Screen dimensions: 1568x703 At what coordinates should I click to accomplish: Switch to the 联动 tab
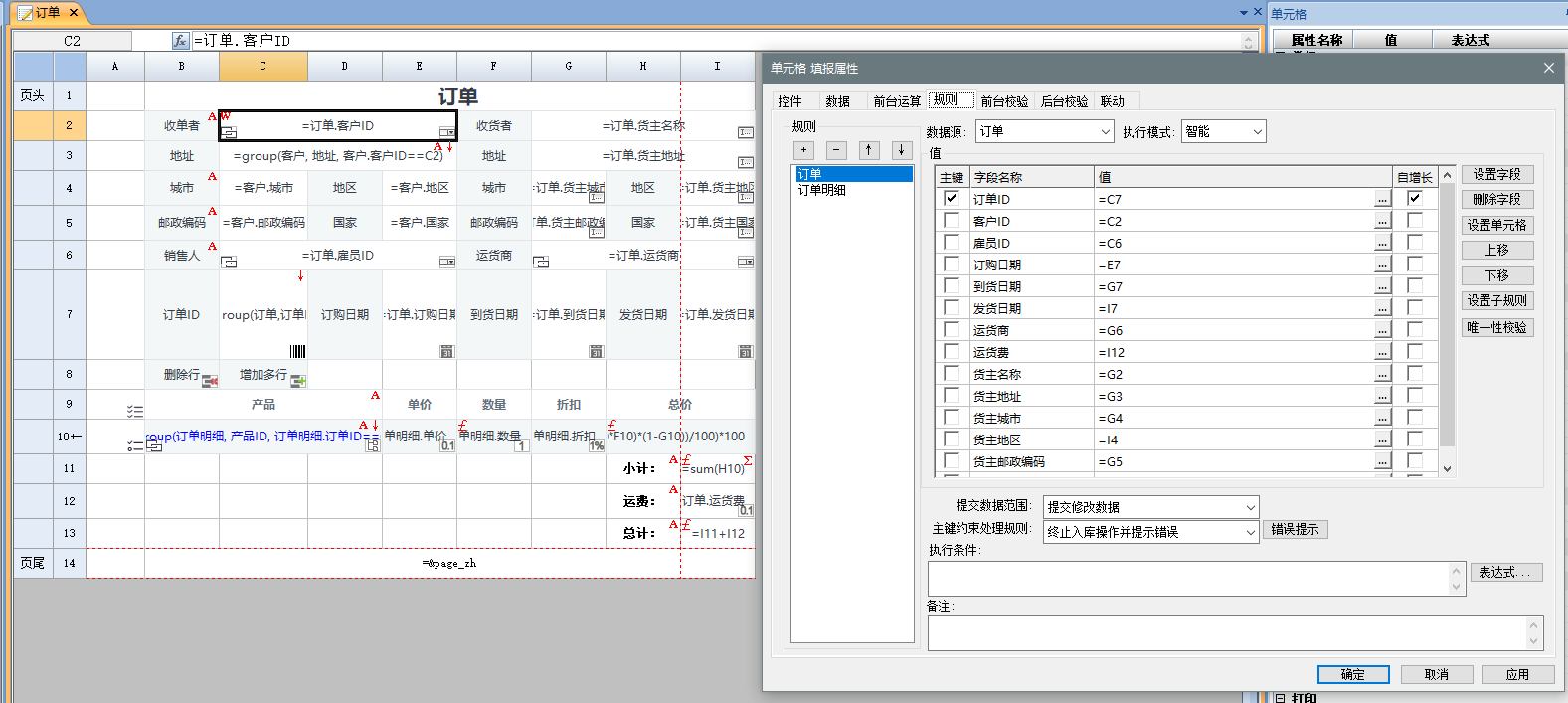[x=1112, y=101]
